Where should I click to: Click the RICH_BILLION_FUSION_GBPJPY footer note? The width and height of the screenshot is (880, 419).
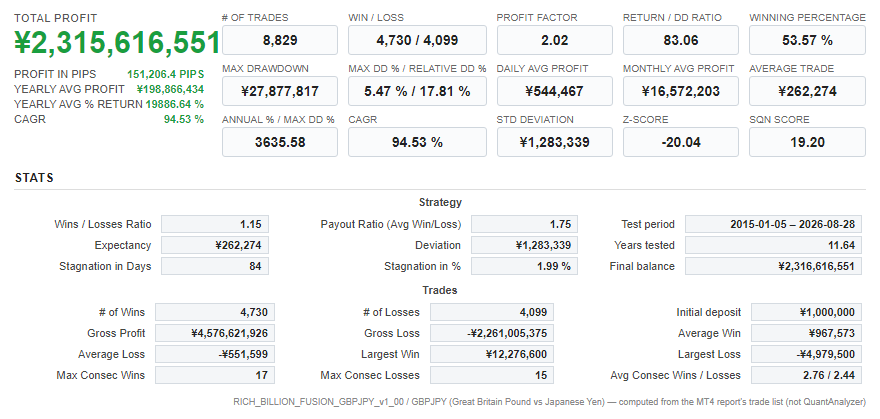click(549, 402)
